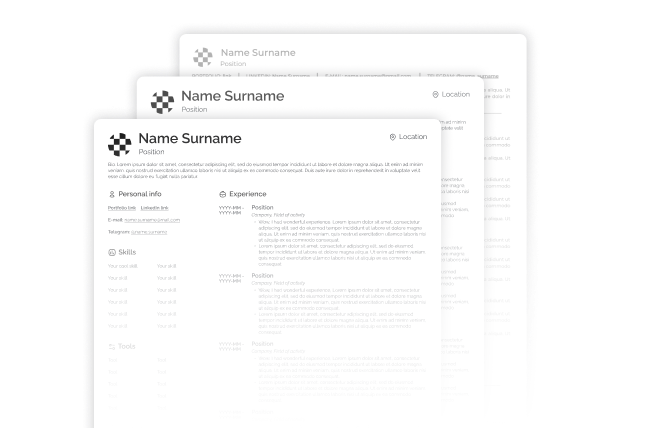Select the Name Surname heading on the front page

pyautogui.click(x=190, y=138)
